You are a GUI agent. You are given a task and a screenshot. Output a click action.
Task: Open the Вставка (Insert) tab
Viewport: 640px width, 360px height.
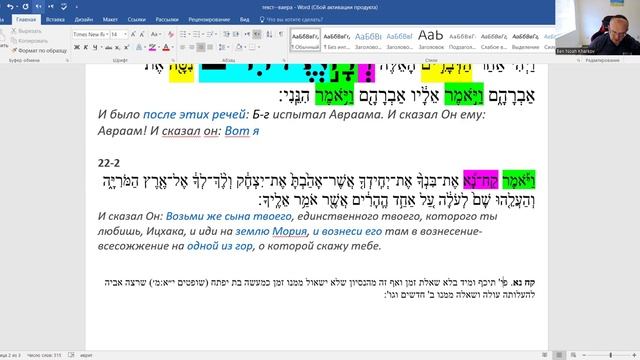click(x=55, y=19)
